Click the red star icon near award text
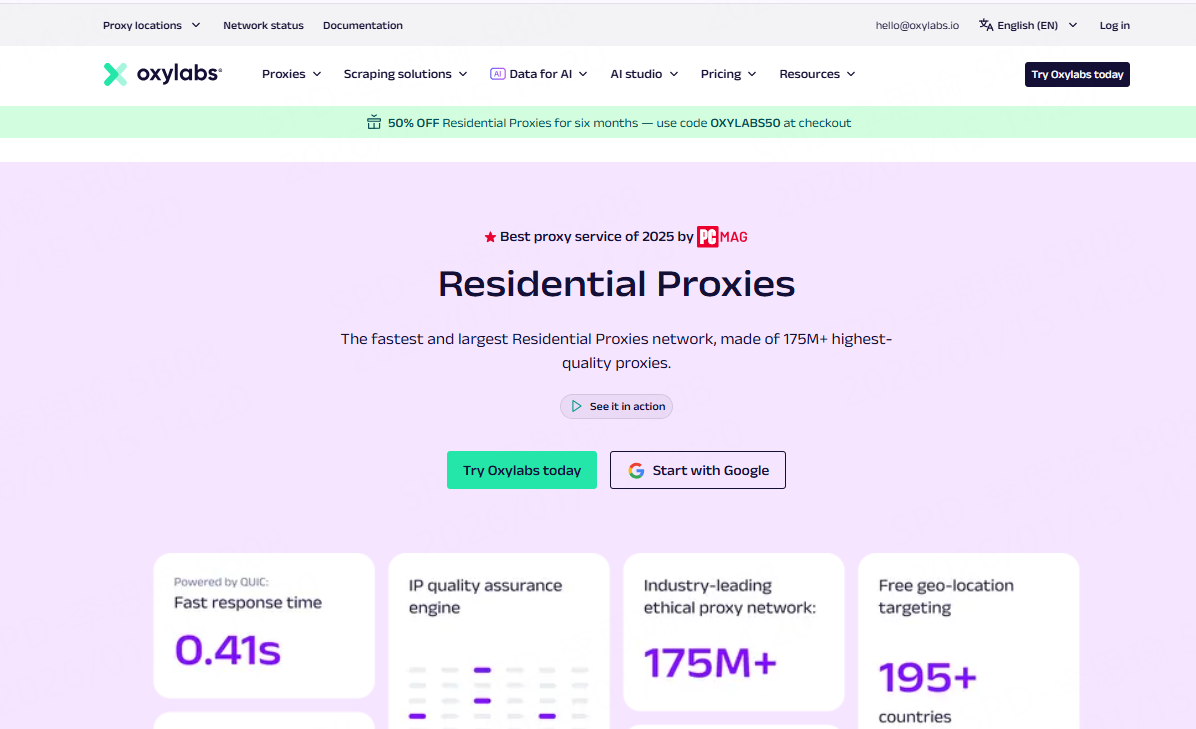 pyautogui.click(x=490, y=237)
